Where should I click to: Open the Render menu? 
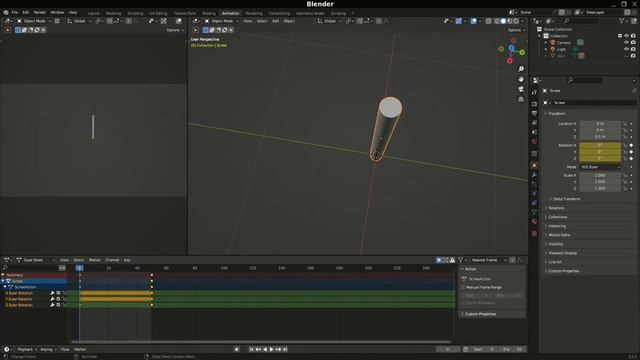click(x=40, y=13)
